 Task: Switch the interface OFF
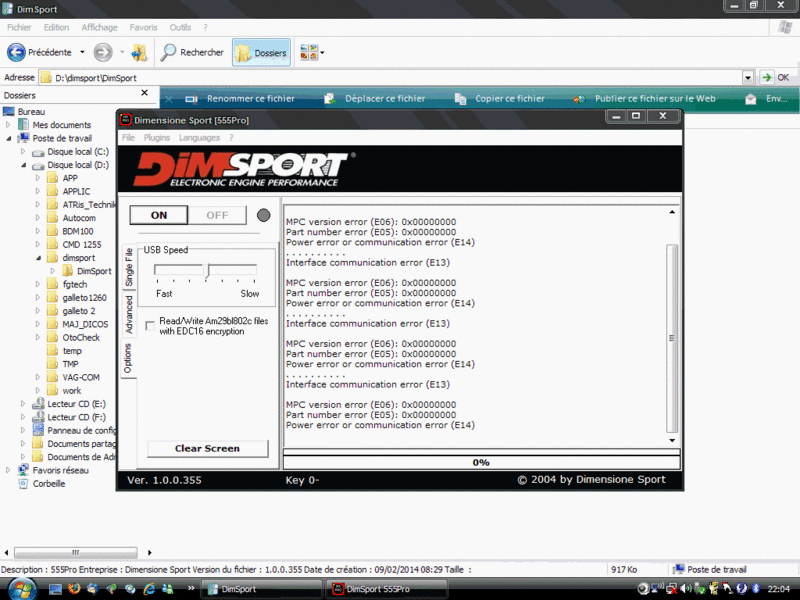pos(217,215)
